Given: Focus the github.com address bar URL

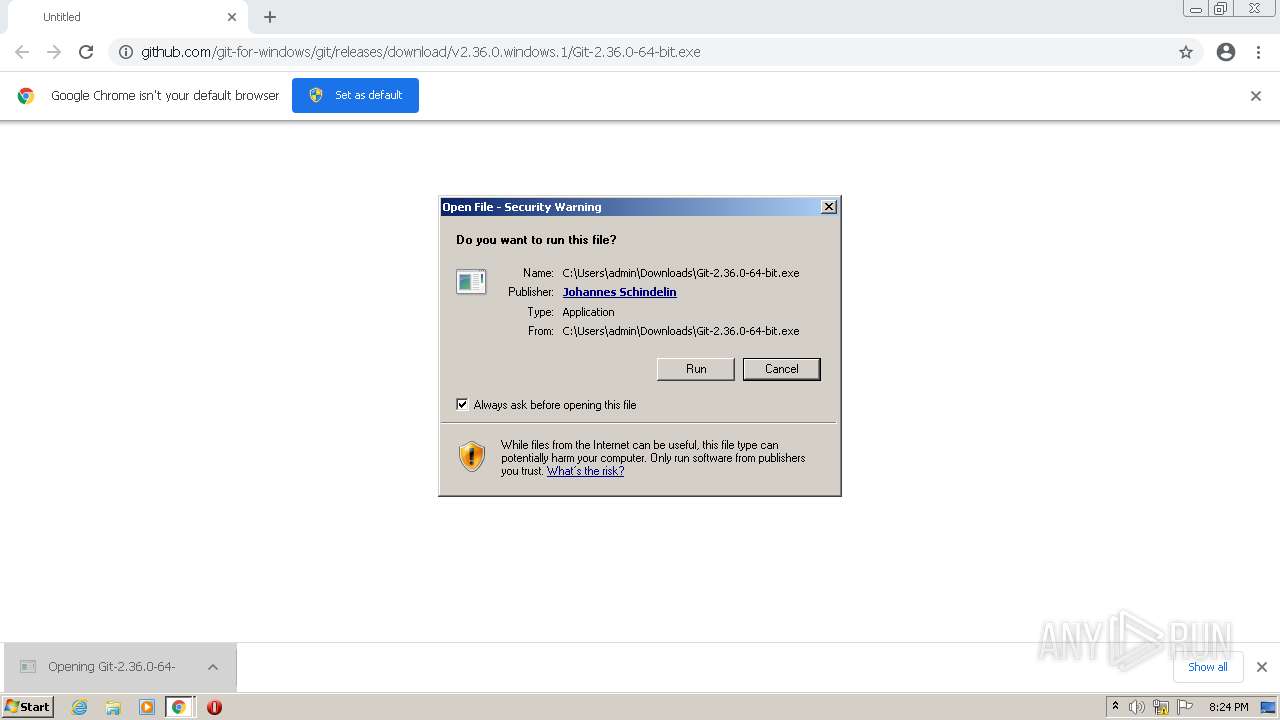Looking at the screenshot, I should click(x=420, y=52).
